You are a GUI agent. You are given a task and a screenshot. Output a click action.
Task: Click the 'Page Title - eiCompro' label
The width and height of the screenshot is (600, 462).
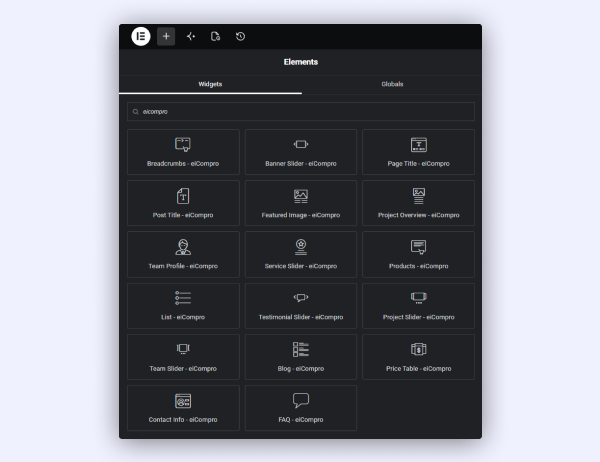point(419,163)
